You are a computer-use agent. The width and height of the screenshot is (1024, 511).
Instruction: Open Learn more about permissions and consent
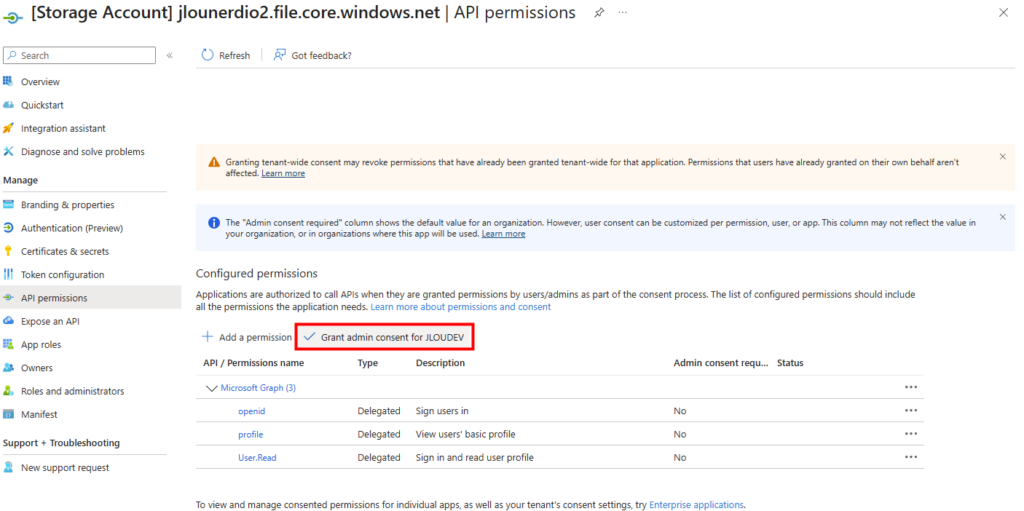click(461, 306)
